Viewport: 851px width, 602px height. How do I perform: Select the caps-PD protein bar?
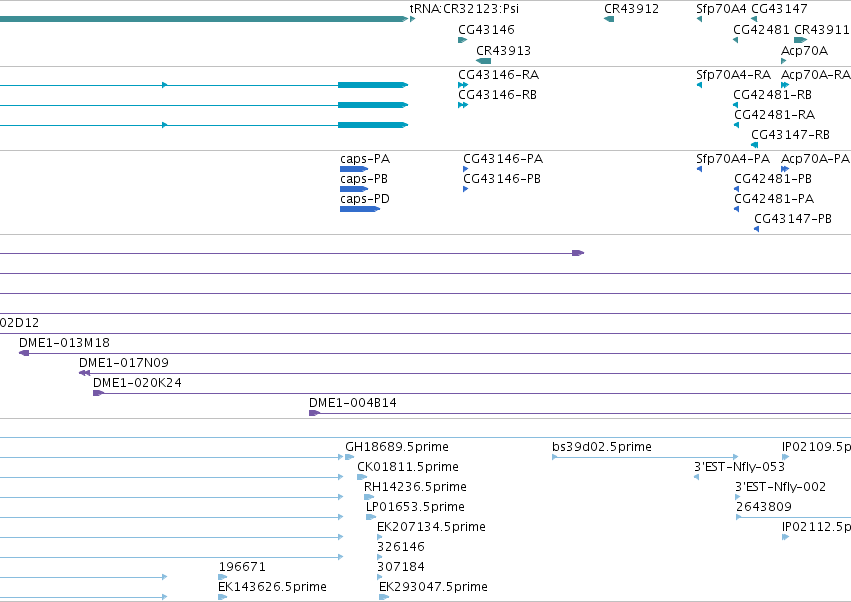tap(360, 209)
